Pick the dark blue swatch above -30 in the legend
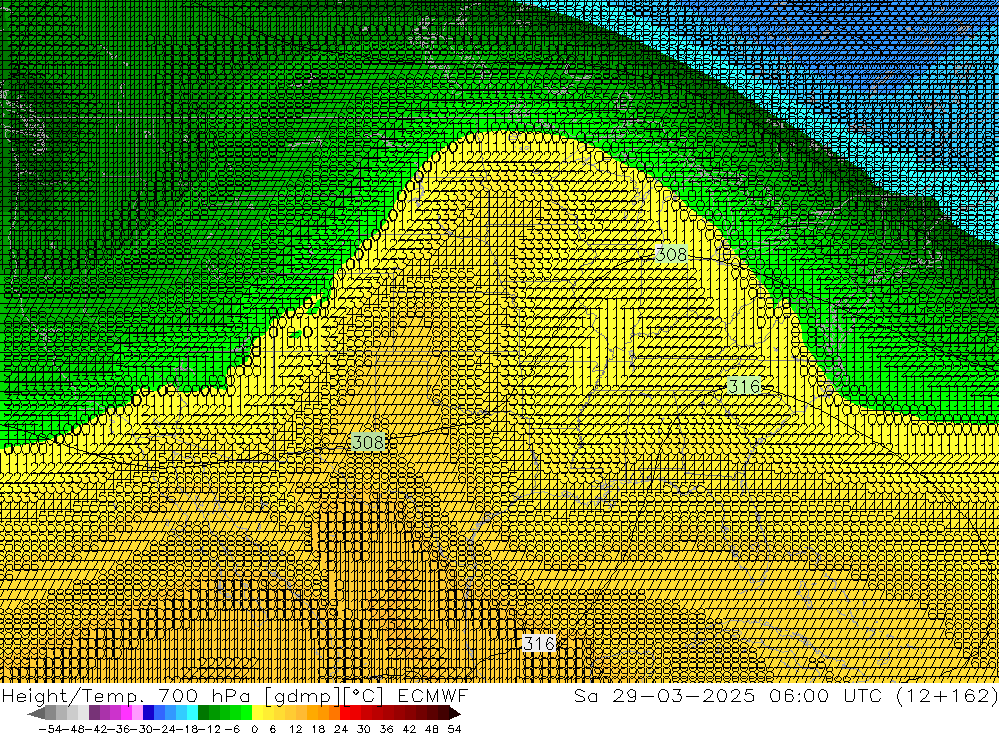 (148, 713)
